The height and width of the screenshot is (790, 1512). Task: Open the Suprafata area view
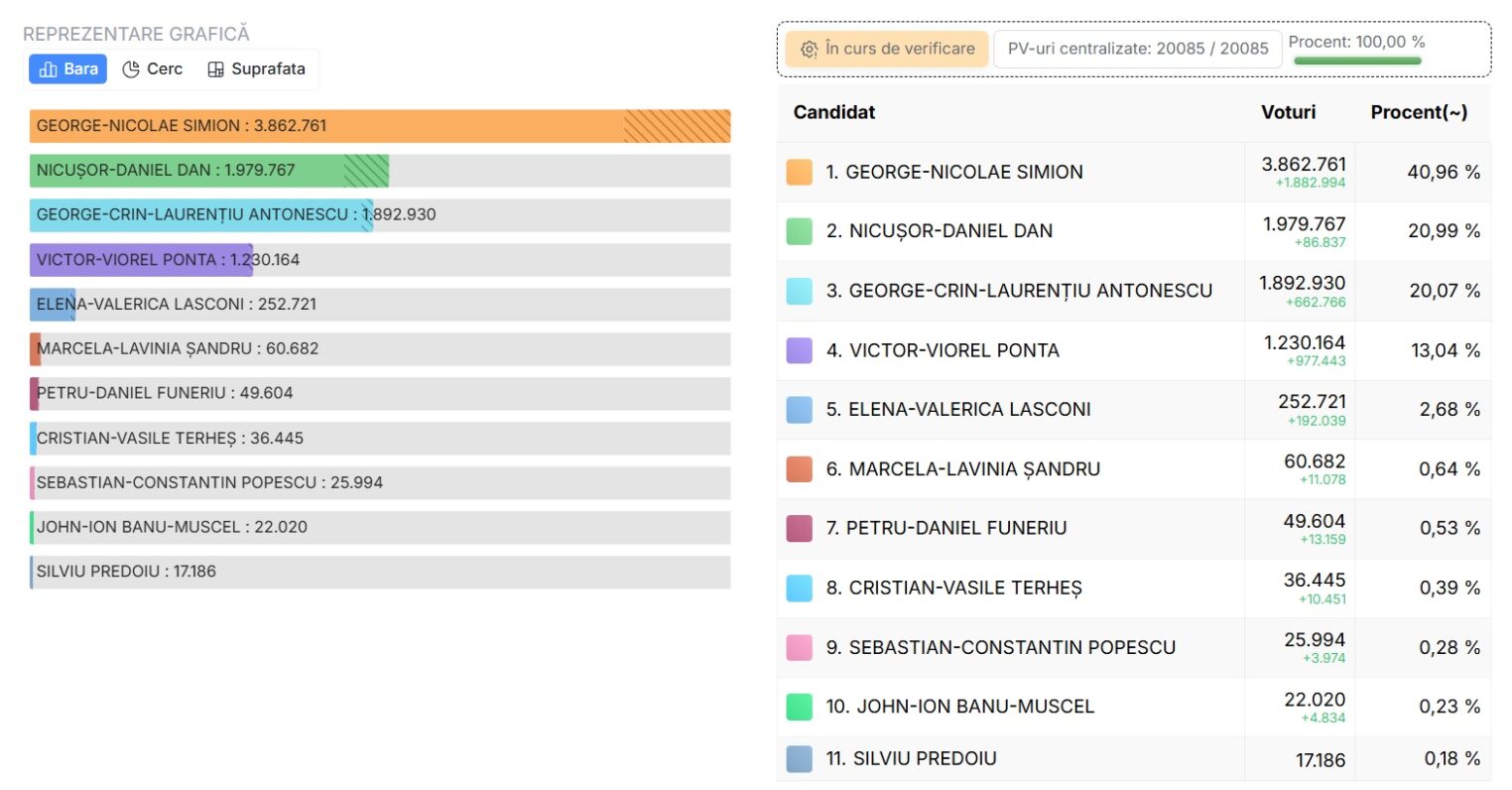pos(256,68)
